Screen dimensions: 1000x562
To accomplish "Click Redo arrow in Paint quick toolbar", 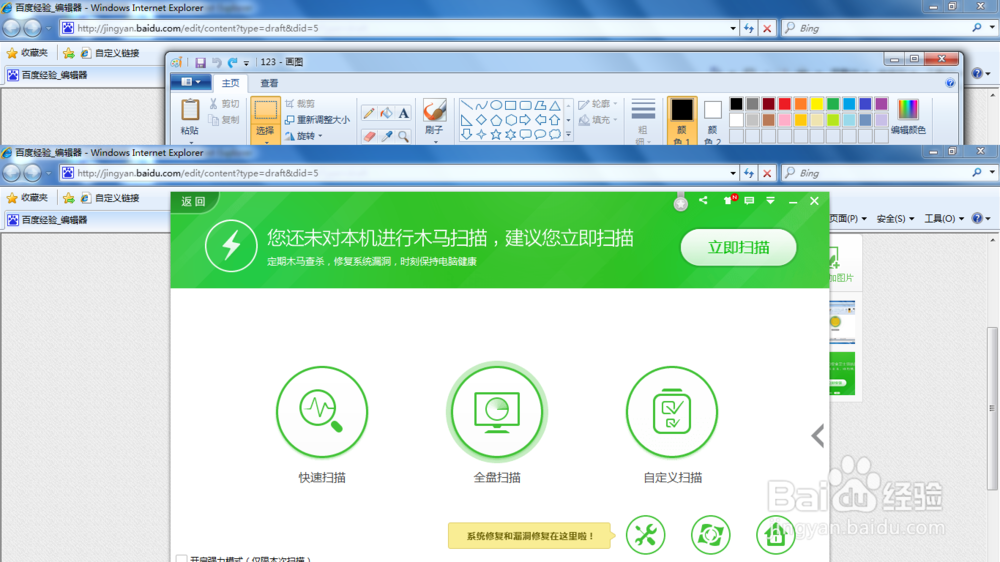I will (232, 63).
